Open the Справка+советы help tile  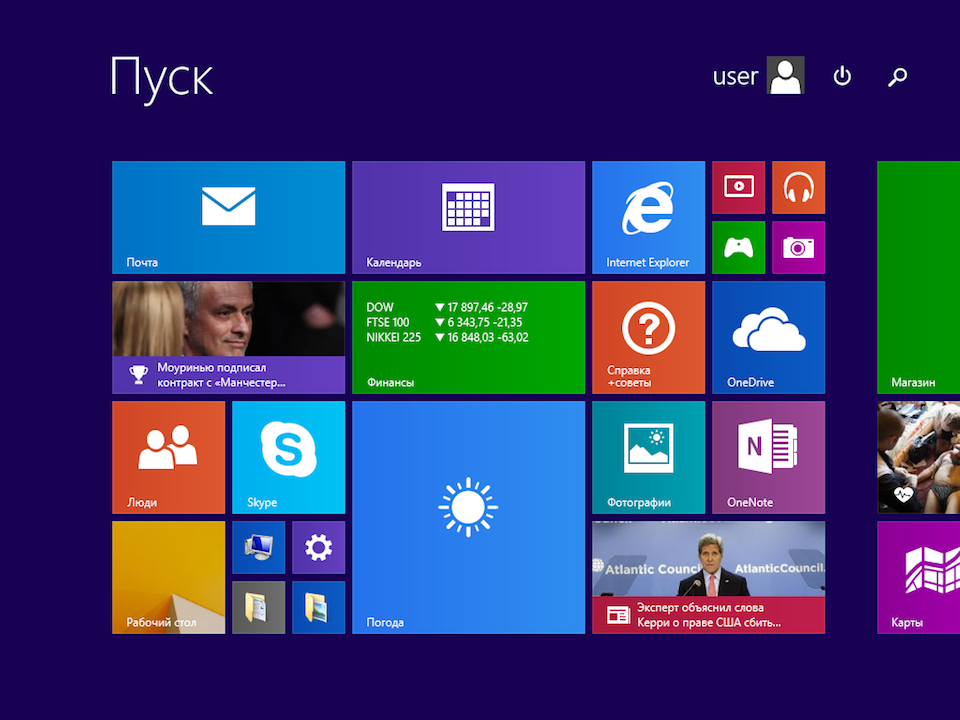(x=648, y=337)
